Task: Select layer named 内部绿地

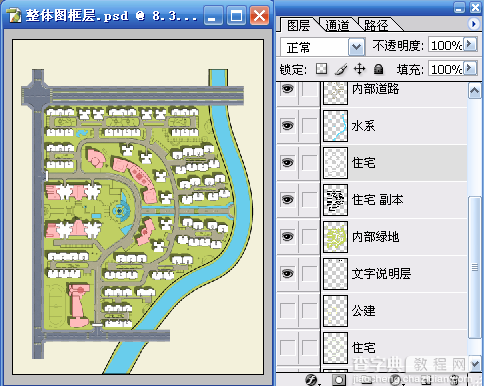Action: coord(375,237)
